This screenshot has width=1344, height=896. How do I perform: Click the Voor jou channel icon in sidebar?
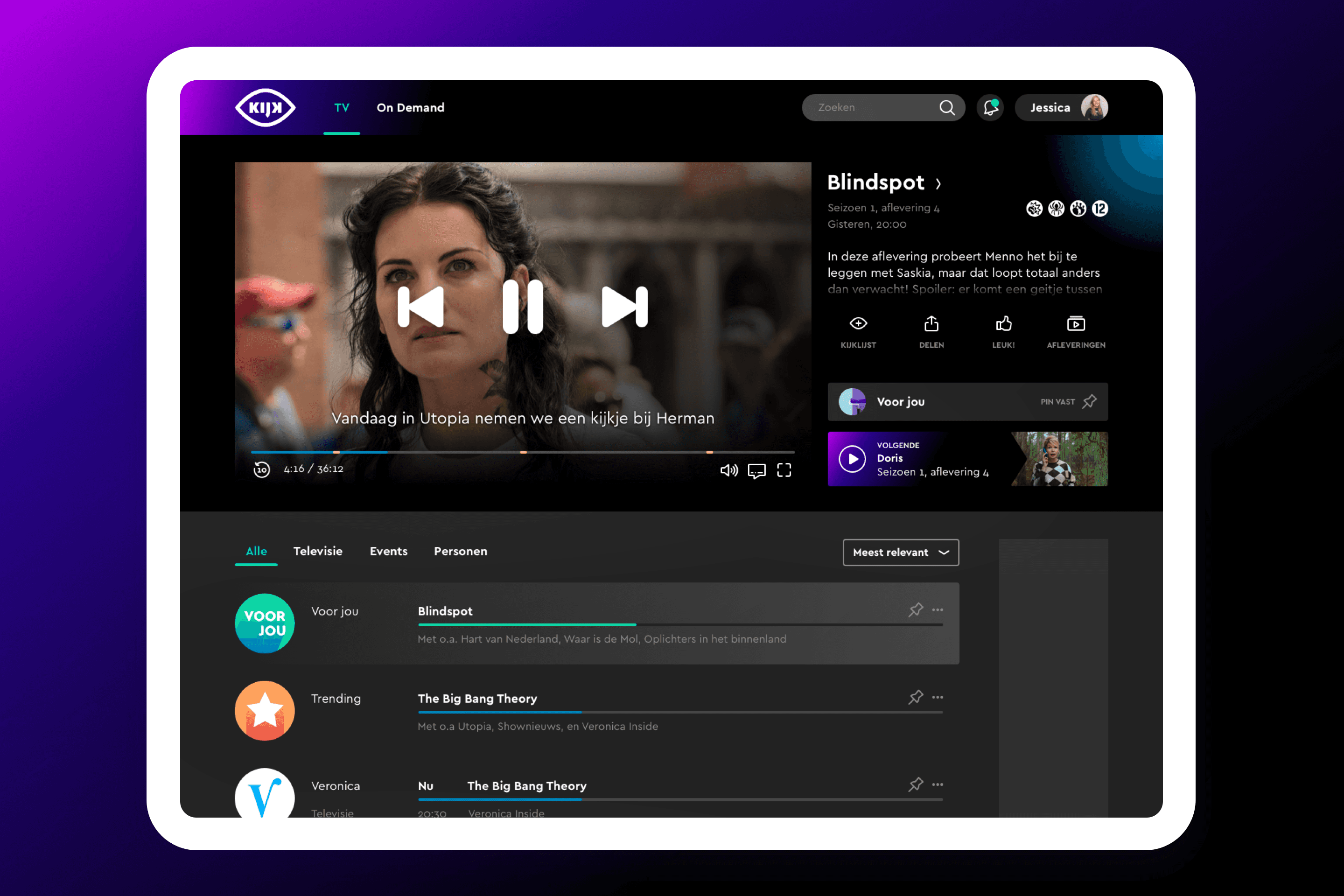click(x=852, y=402)
